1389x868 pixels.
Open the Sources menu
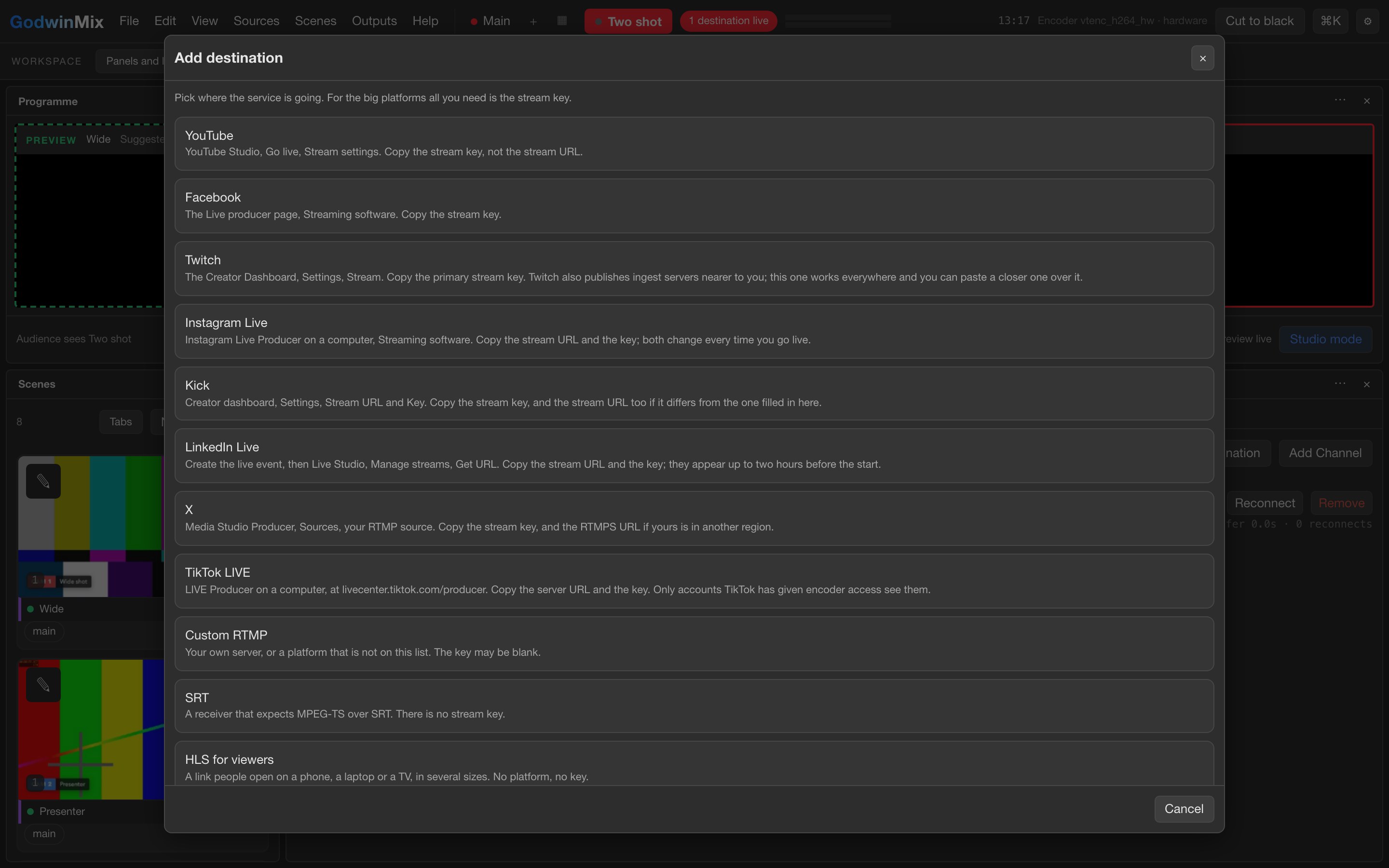pyautogui.click(x=256, y=21)
